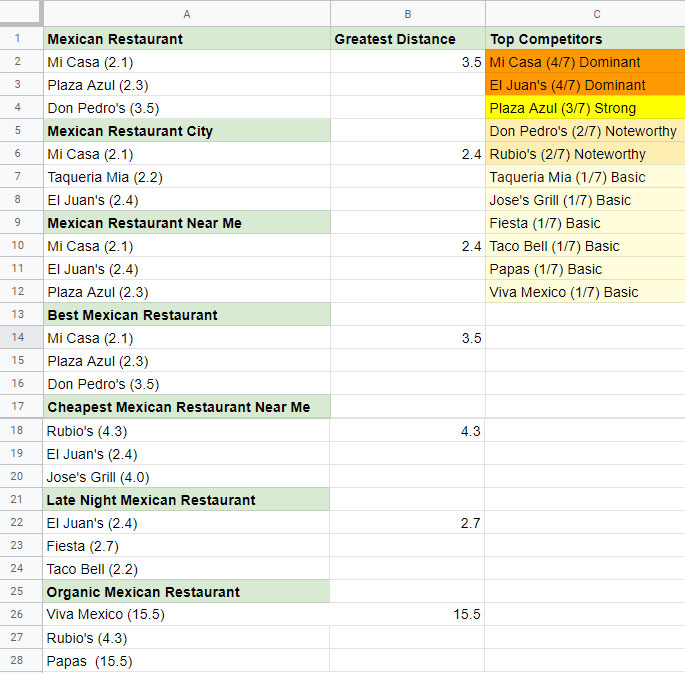Screen dimensions: 685x673
Task: Select yellow Plaza Azul (3/7) Strong cell
Action: click(x=585, y=108)
